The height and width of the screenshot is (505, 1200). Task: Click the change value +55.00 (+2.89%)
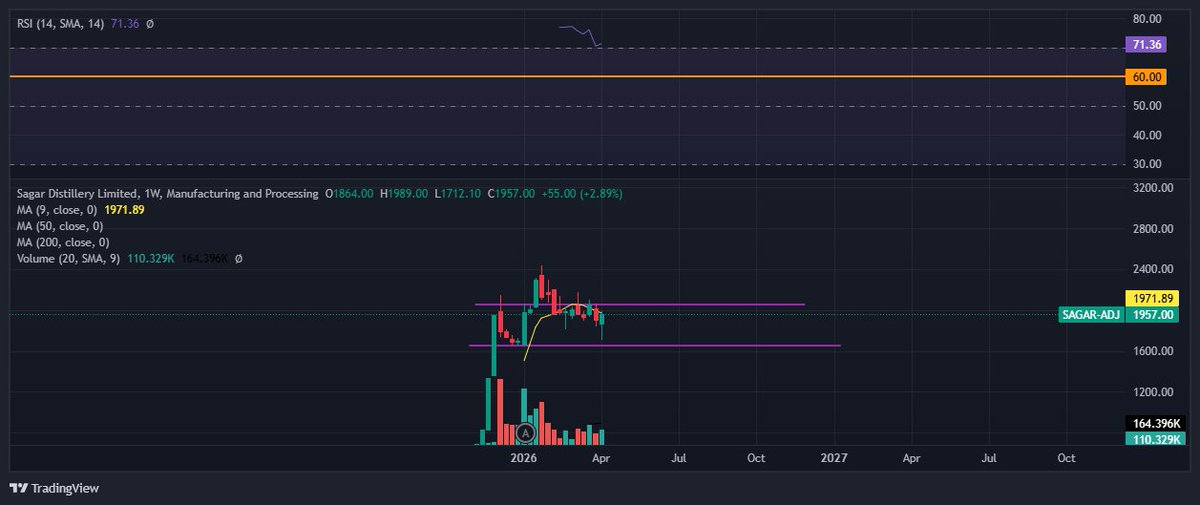click(583, 193)
